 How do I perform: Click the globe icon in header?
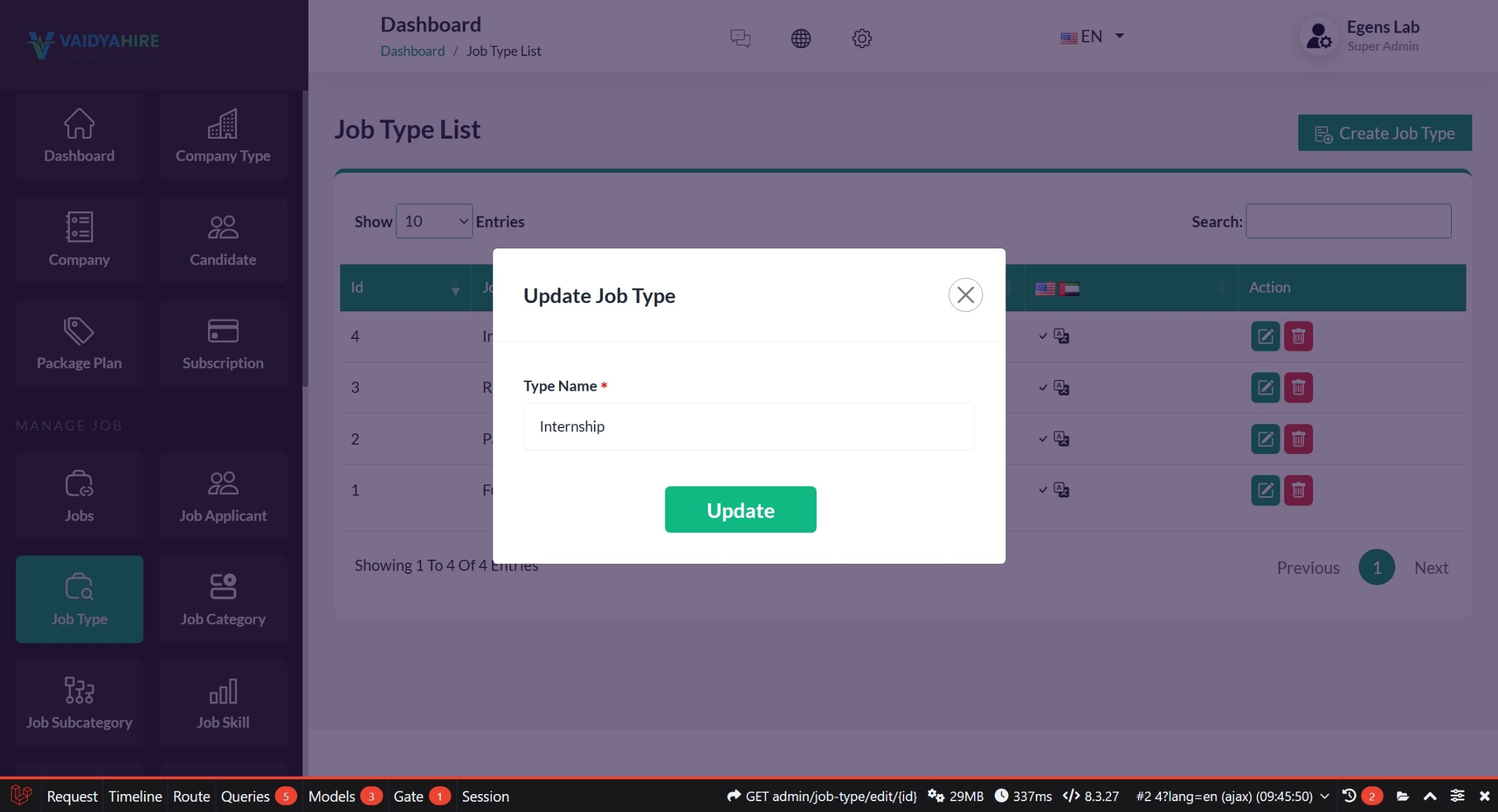pos(800,38)
